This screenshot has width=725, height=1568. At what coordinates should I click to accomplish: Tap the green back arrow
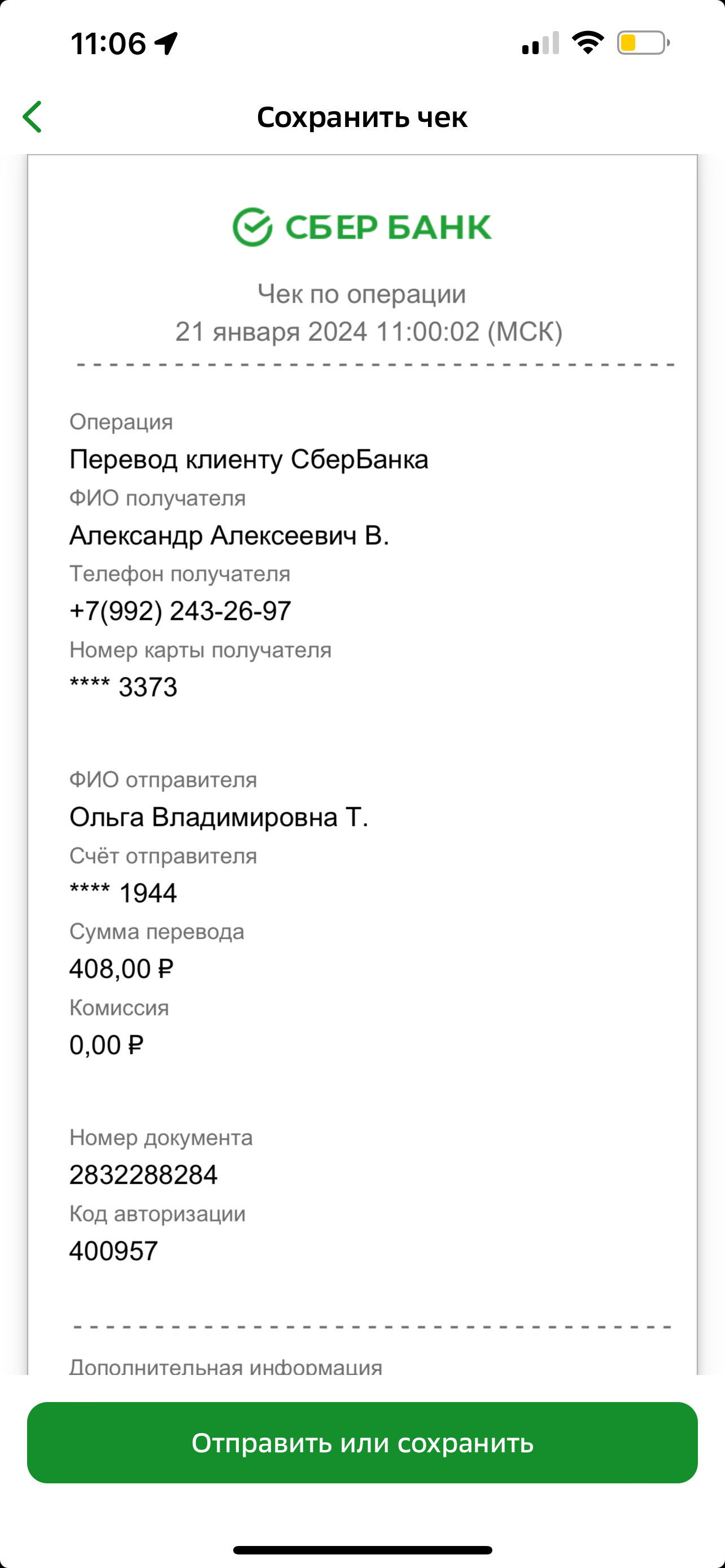[x=32, y=117]
